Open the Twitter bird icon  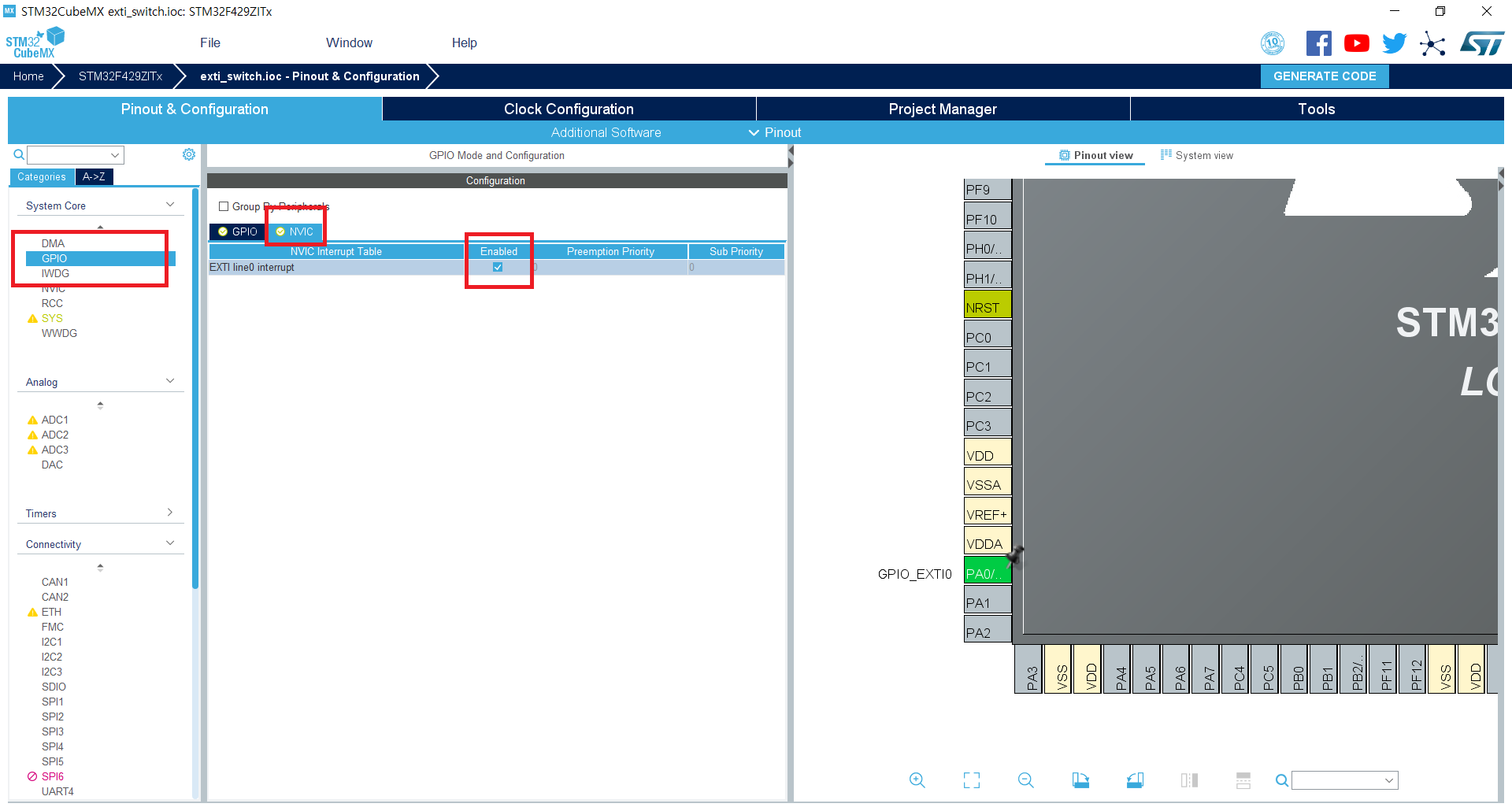click(x=1394, y=43)
